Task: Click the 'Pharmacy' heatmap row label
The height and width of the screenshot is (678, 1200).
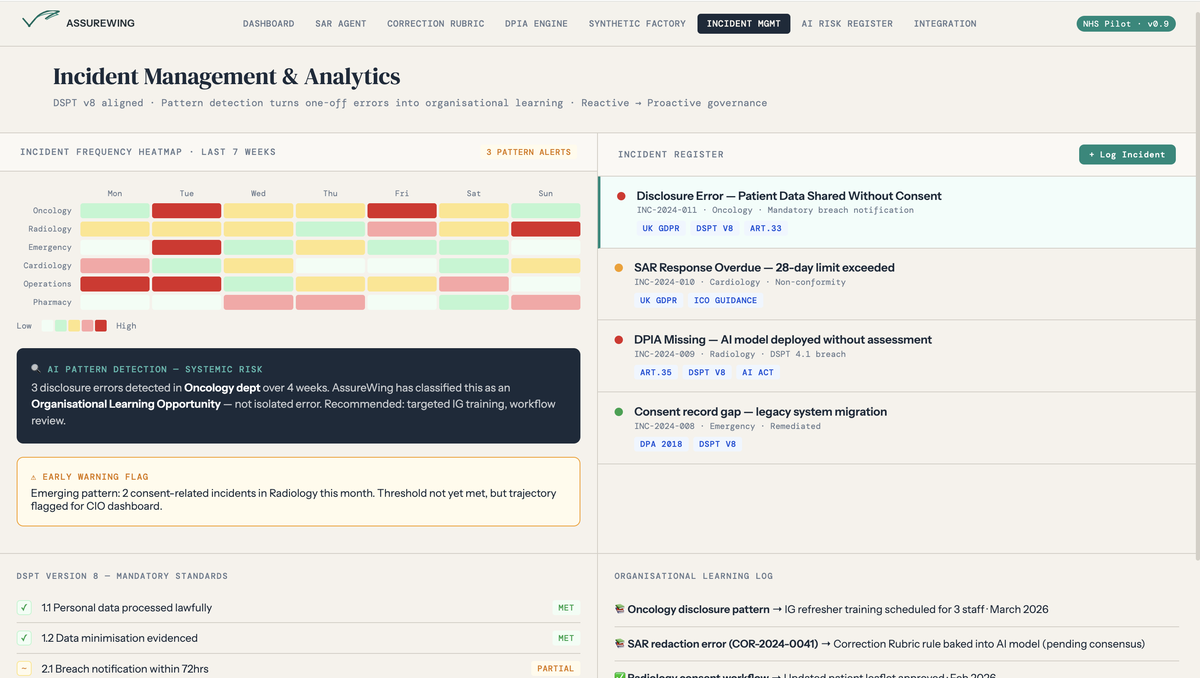Action: pos(52,302)
